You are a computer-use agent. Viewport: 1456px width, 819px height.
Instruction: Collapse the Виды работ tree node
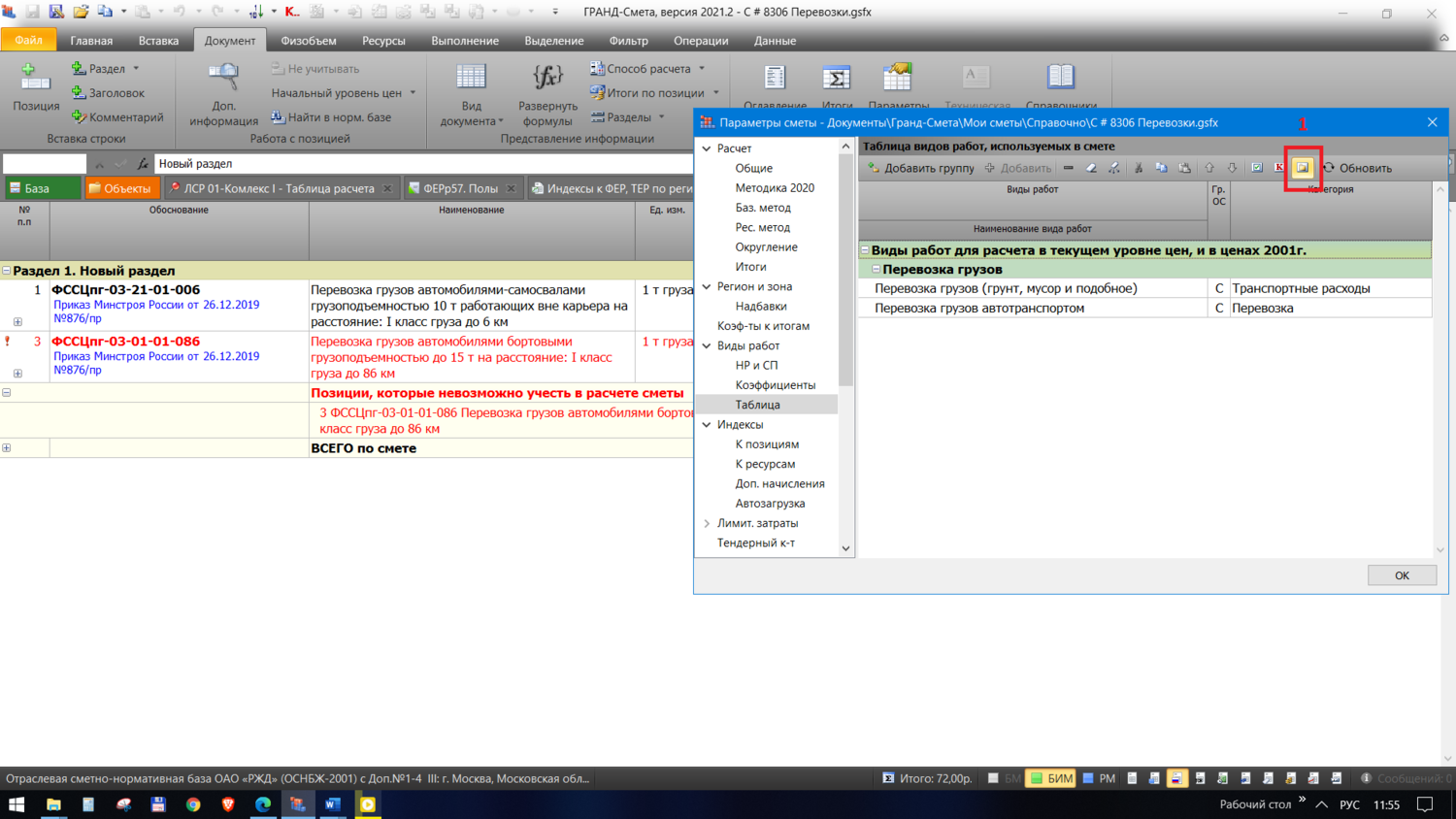point(707,345)
